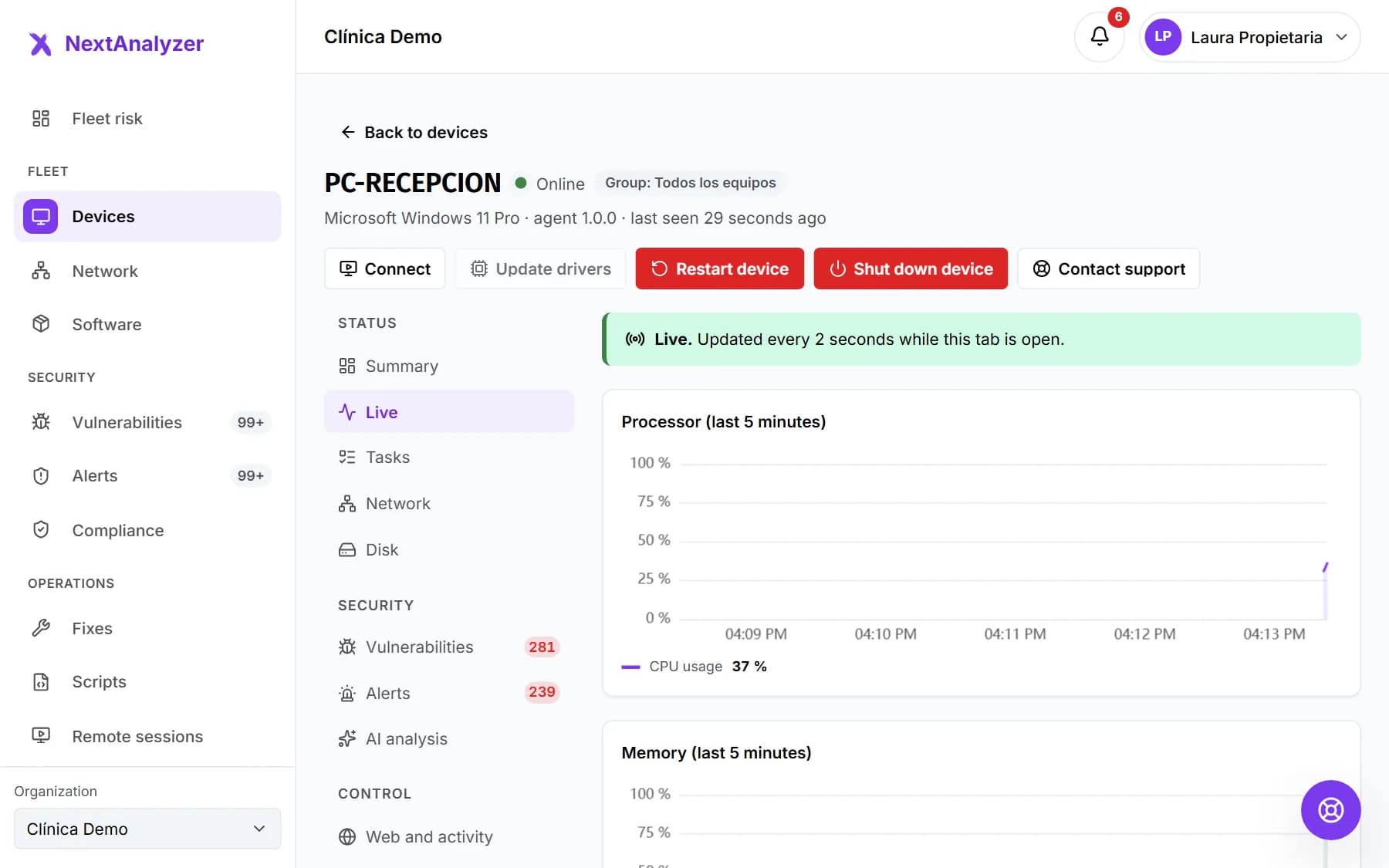Click the 99+ badge next to Vulnerabilities
Screen dimensions: 1389x868
[x=251, y=423]
